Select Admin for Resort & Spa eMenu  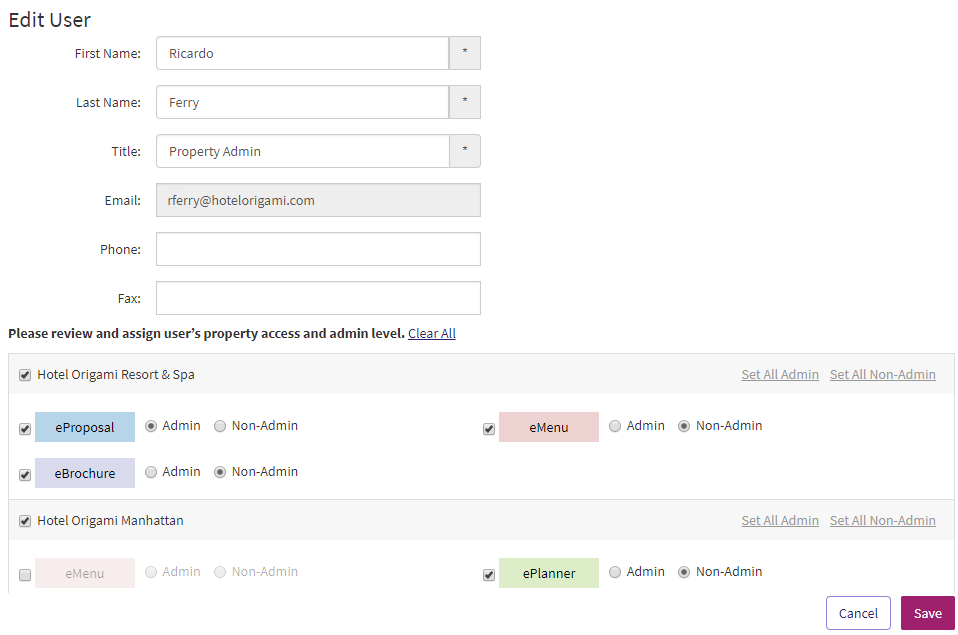[615, 426]
